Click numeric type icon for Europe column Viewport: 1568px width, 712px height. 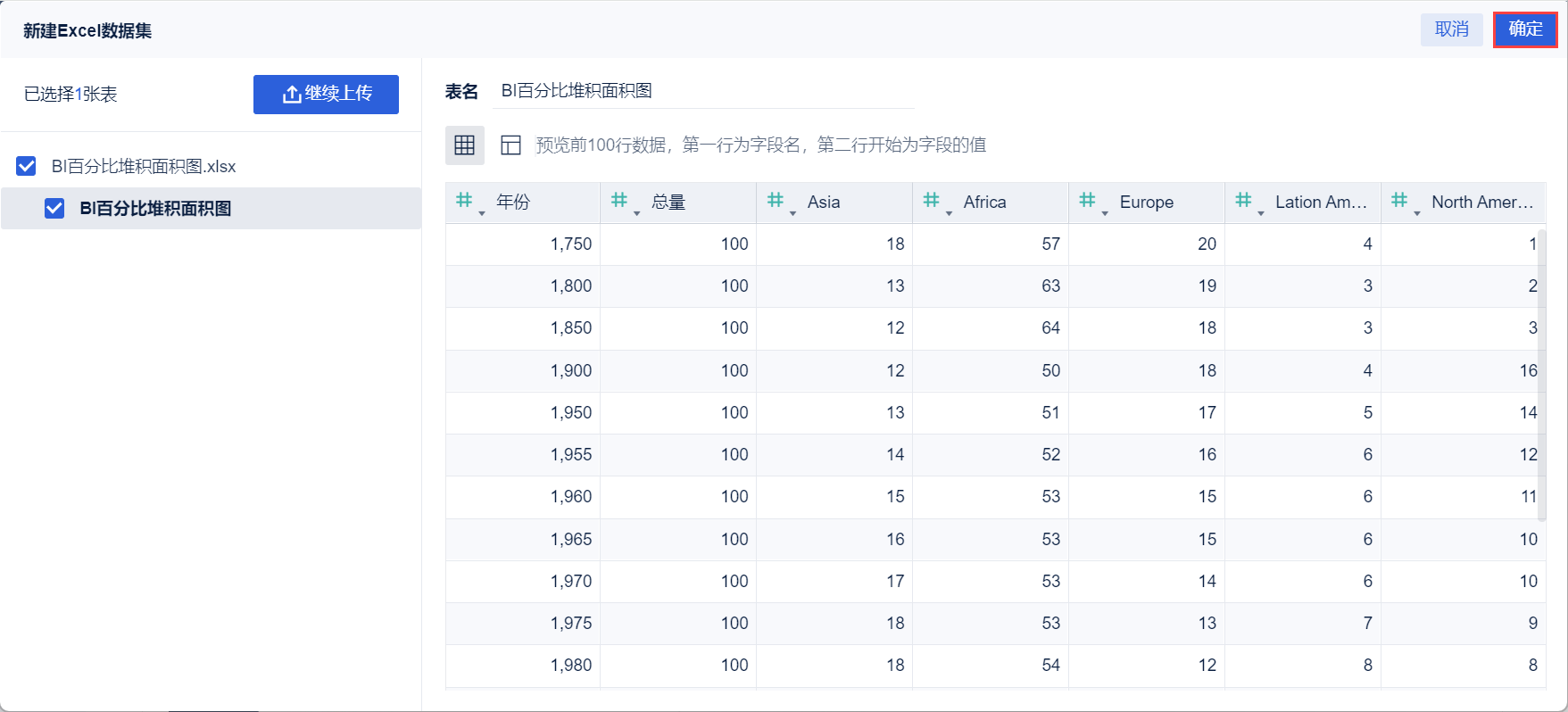click(x=1087, y=201)
